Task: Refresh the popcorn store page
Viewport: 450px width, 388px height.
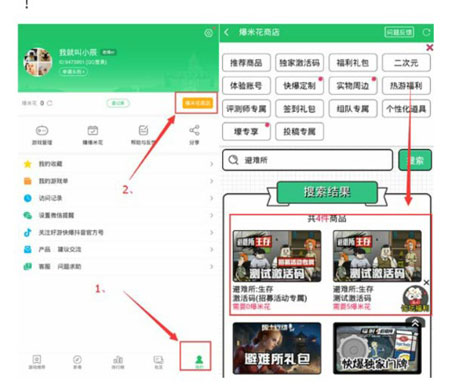Action: click(x=426, y=32)
